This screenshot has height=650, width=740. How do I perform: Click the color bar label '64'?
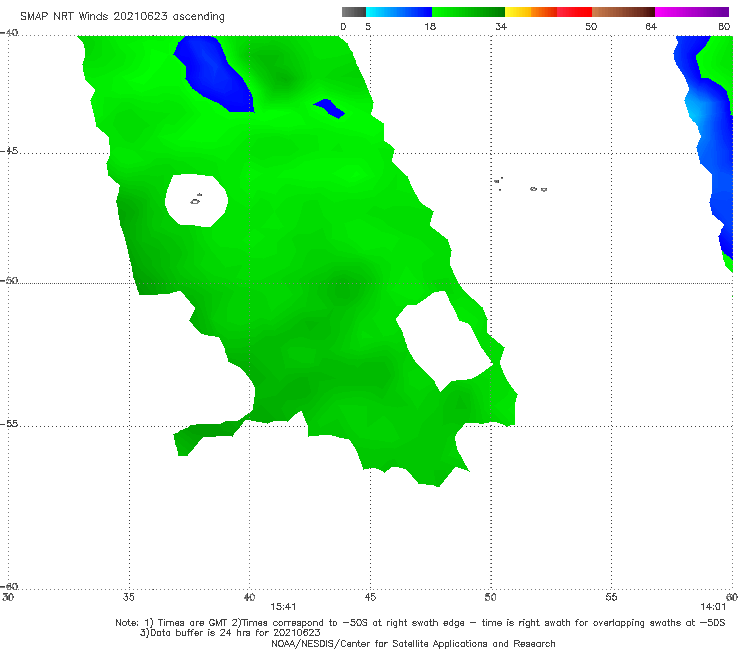tap(651, 26)
